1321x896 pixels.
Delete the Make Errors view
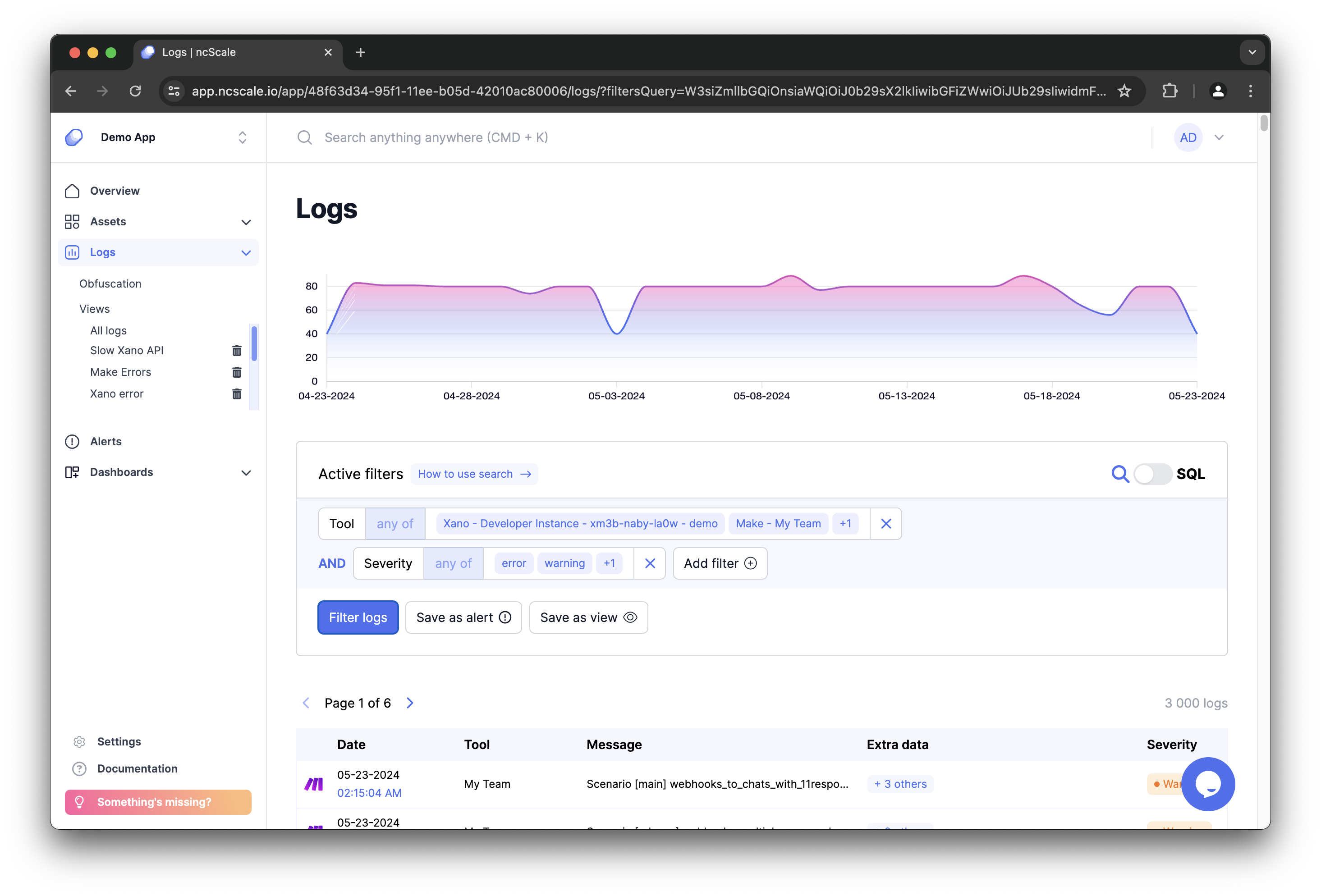point(237,372)
